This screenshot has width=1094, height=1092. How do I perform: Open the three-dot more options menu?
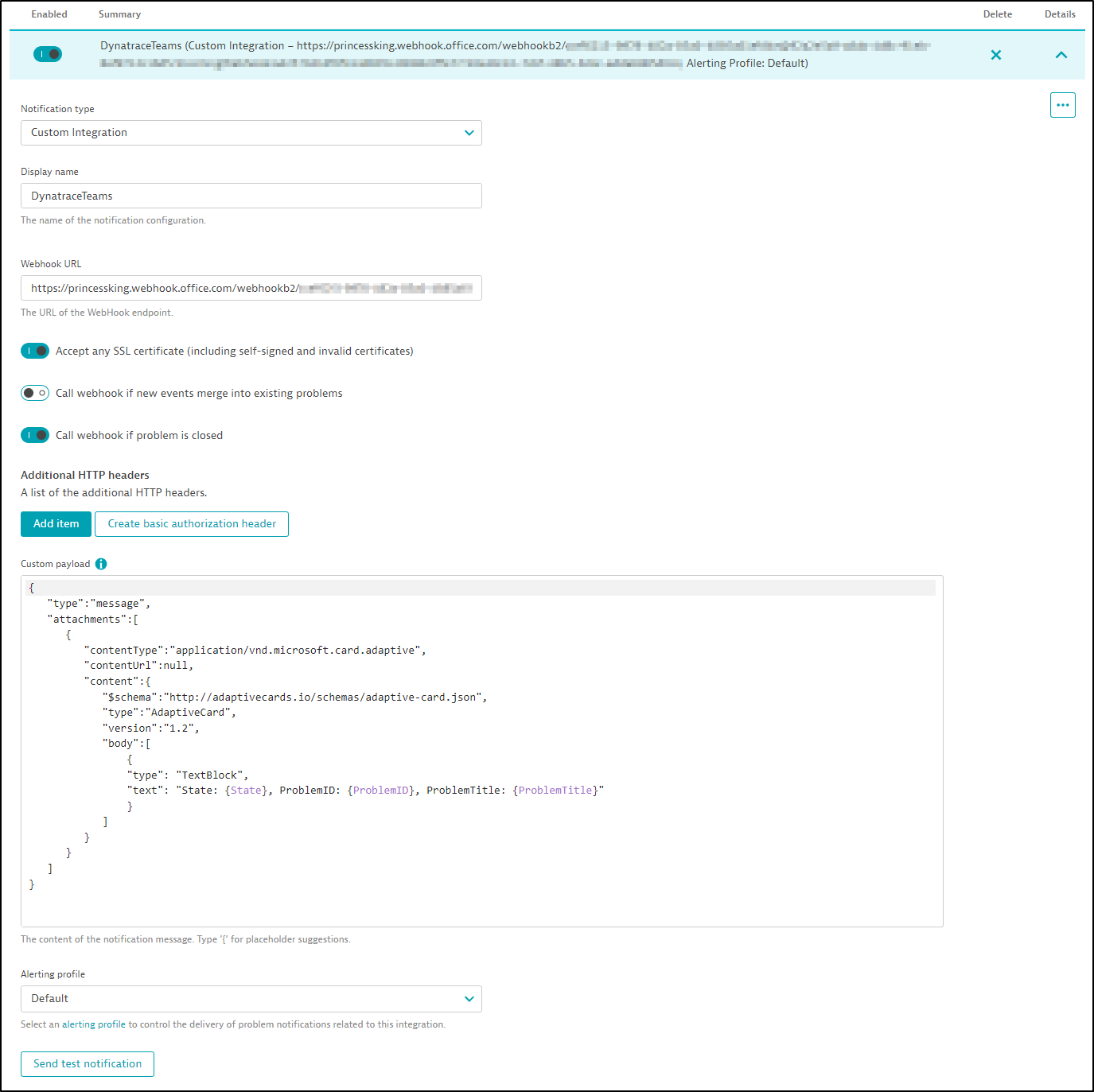(1062, 105)
